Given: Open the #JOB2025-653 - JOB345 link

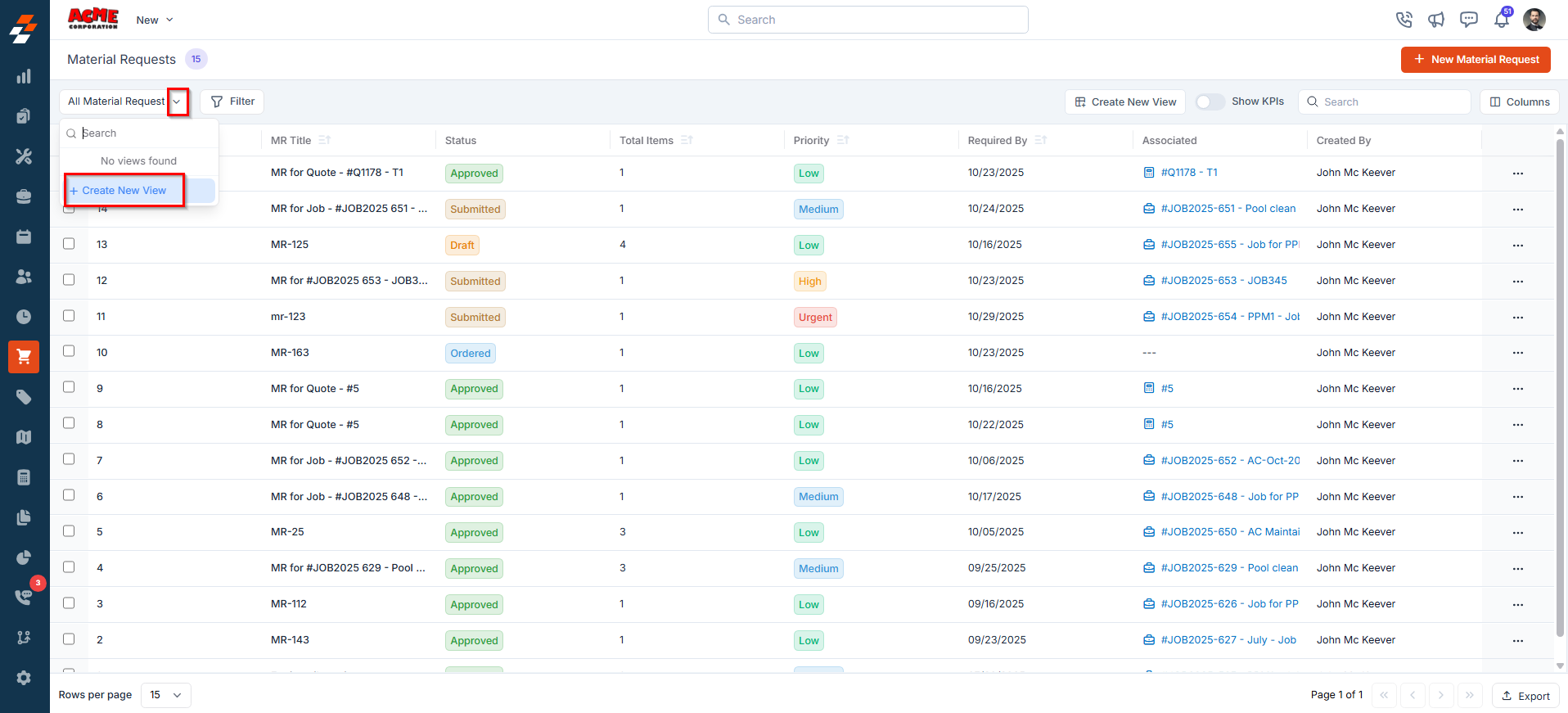Looking at the screenshot, I should pyautogui.click(x=1223, y=281).
